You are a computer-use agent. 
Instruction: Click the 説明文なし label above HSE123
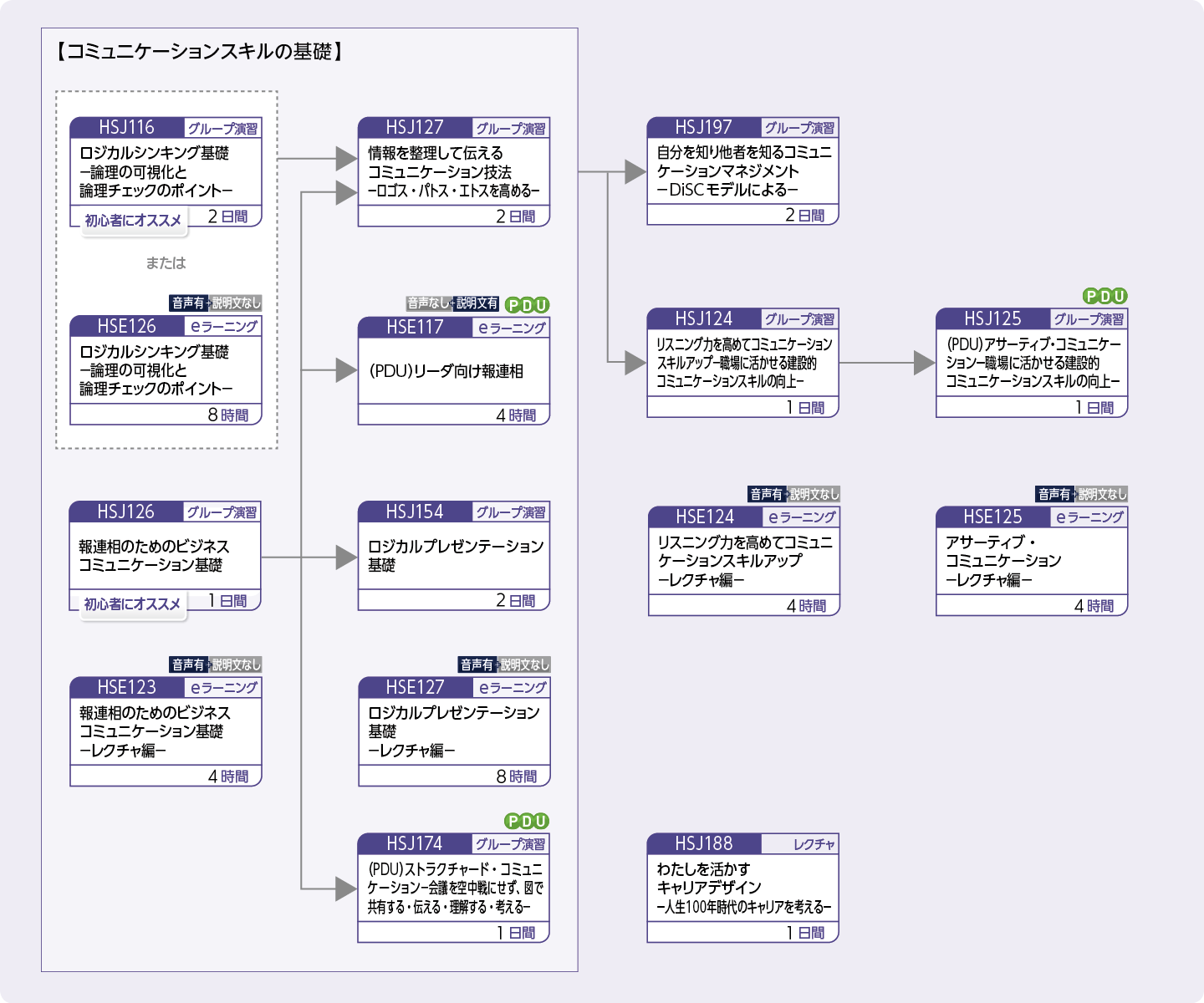pos(236,664)
